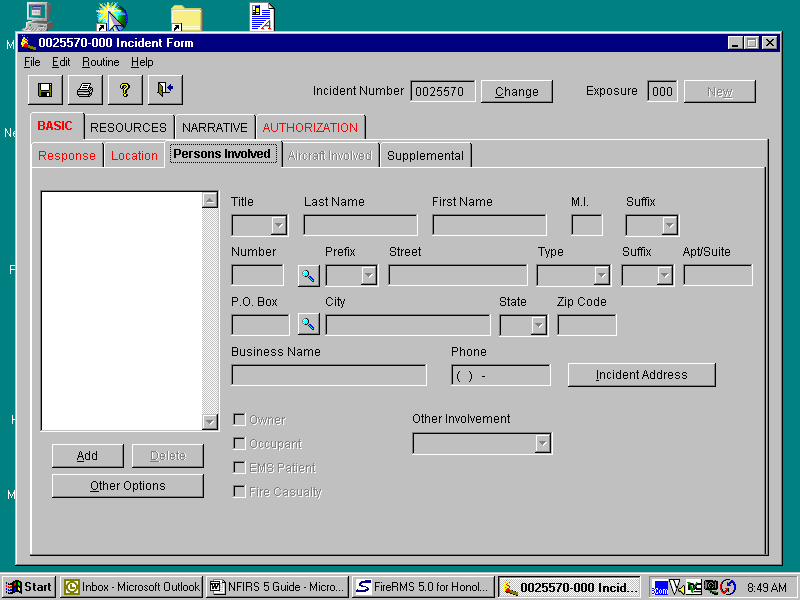
Task: Click the P.O. Box lookup magnifier icon
Action: [308, 325]
